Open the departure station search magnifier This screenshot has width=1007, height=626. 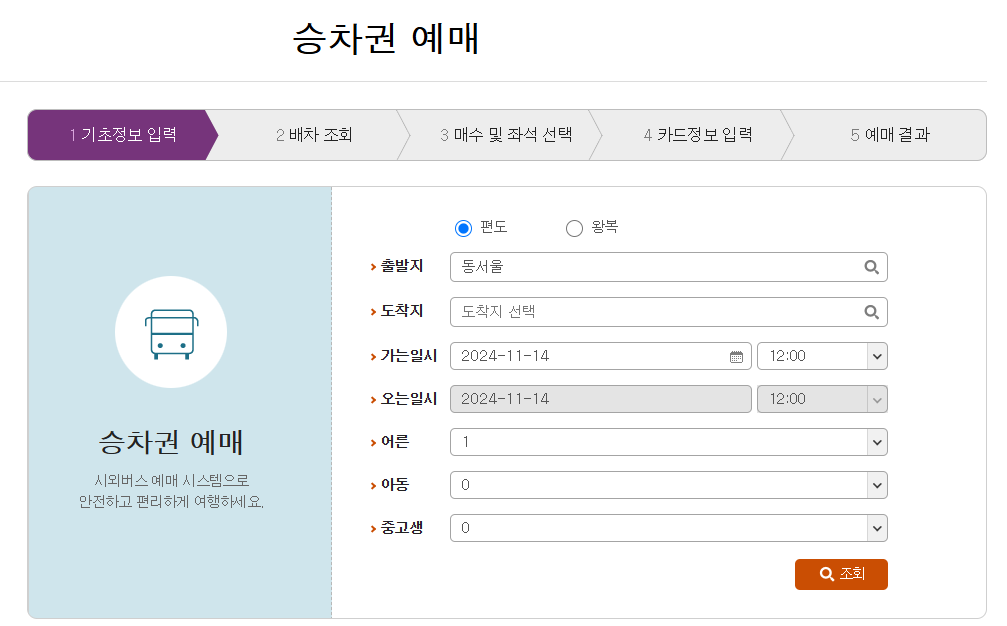870,267
